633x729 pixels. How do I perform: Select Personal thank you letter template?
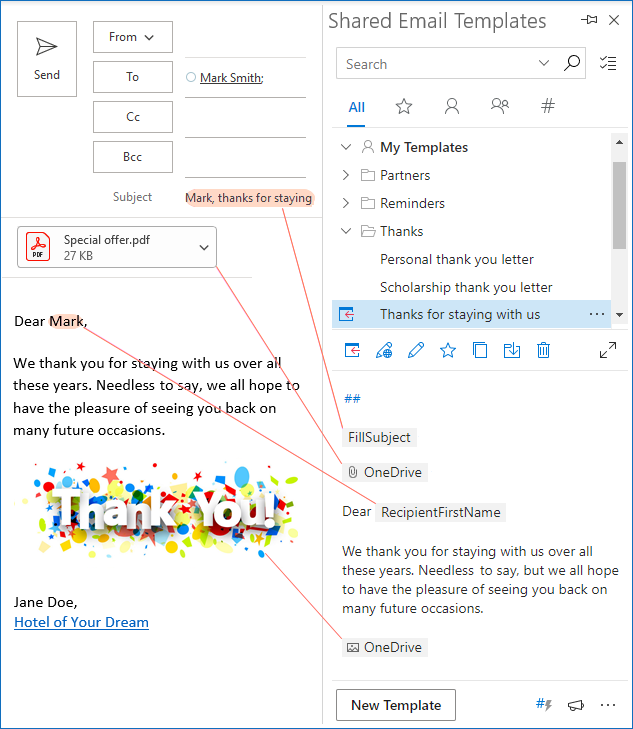click(457, 259)
